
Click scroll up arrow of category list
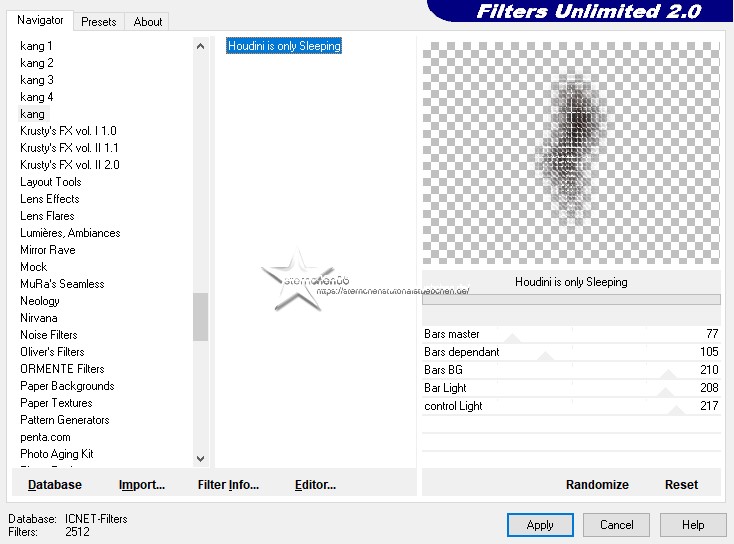coord(200,46)
